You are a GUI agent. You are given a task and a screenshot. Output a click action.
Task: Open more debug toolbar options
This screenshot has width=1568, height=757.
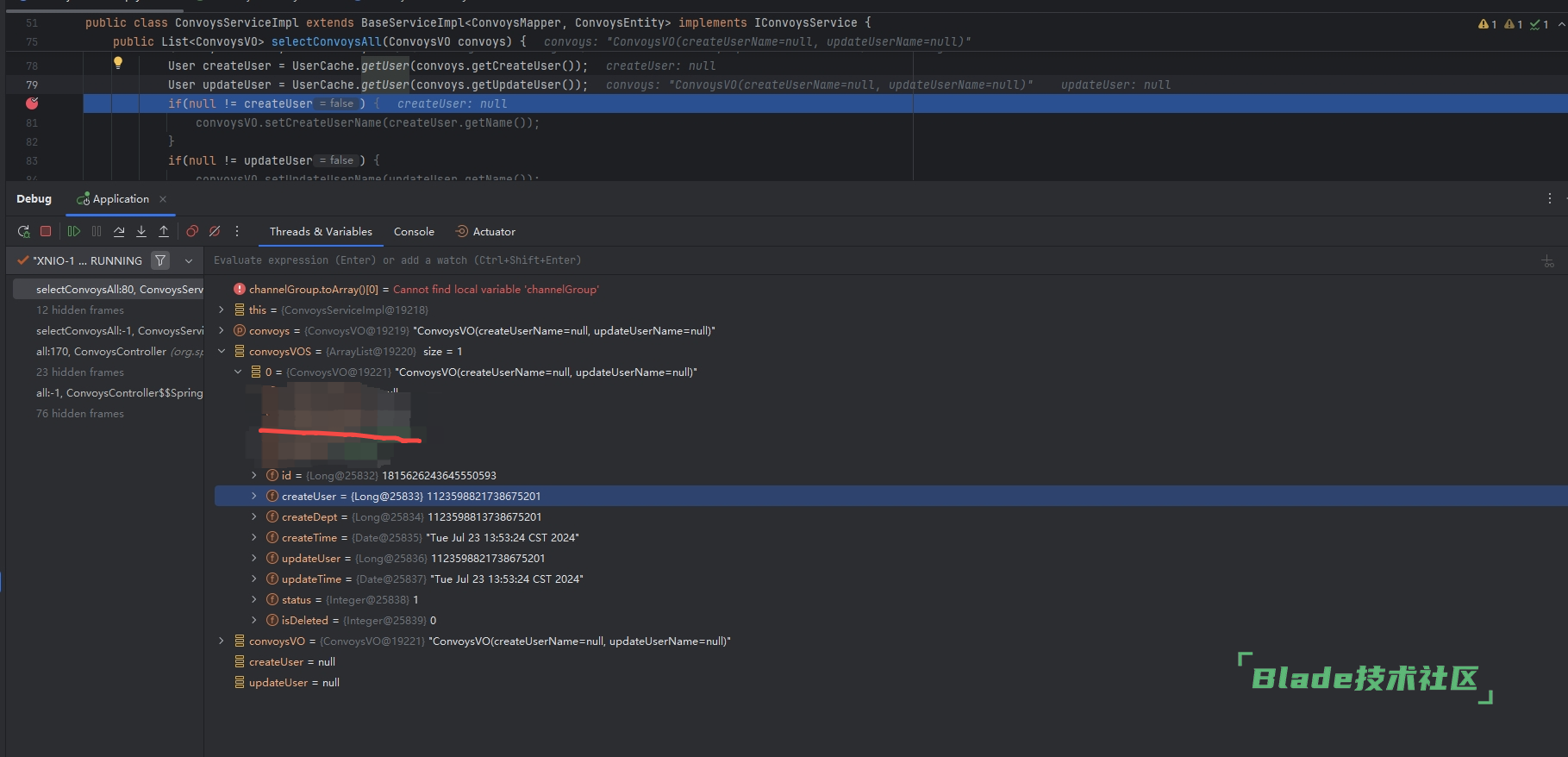pos(237,231)
